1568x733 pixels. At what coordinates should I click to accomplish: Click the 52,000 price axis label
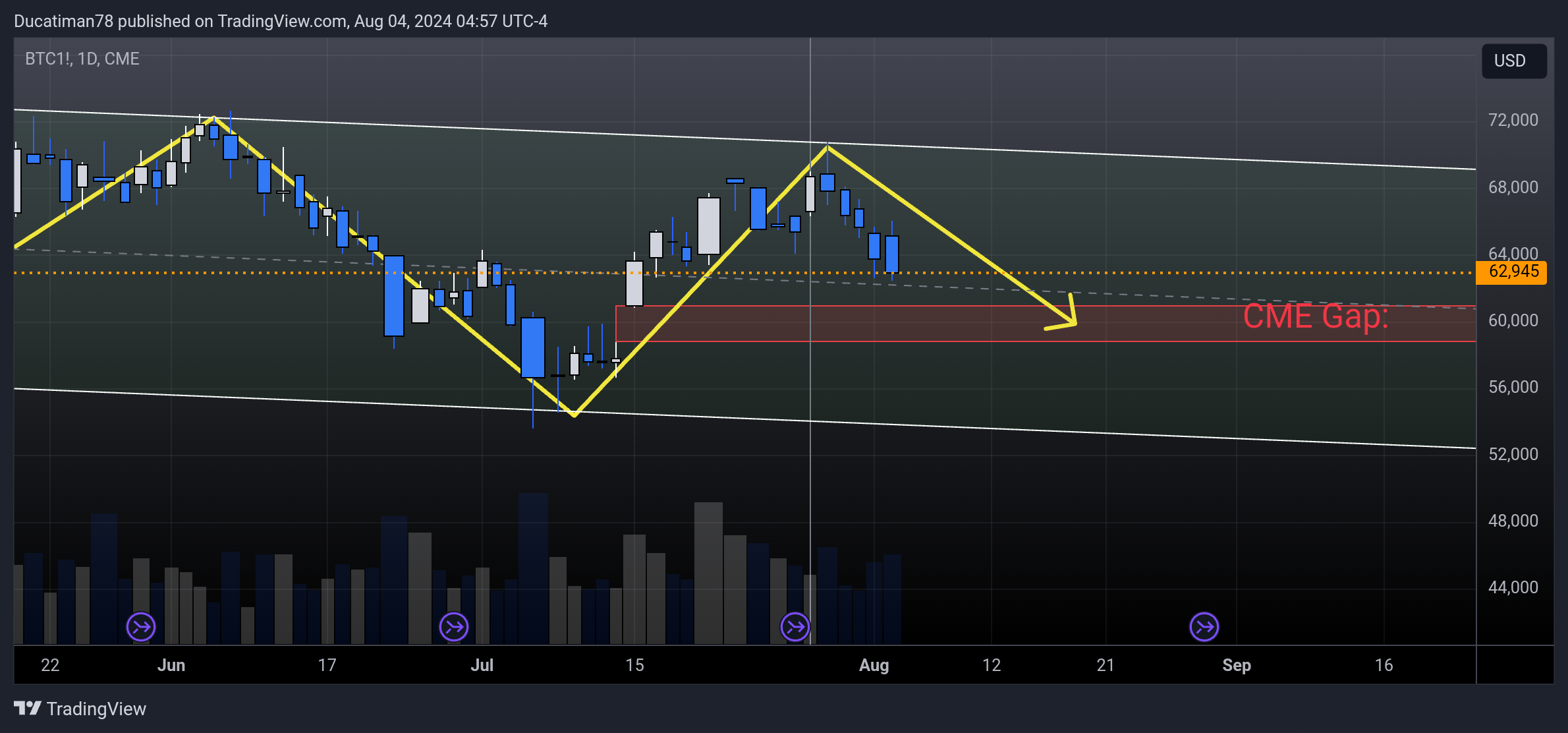click(1513, 454)
